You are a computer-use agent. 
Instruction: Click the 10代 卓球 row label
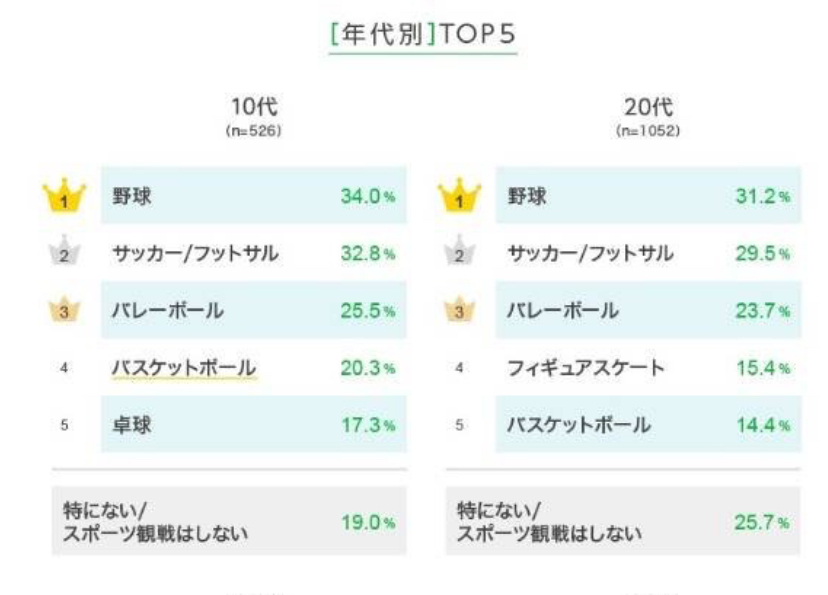[126, 425]
